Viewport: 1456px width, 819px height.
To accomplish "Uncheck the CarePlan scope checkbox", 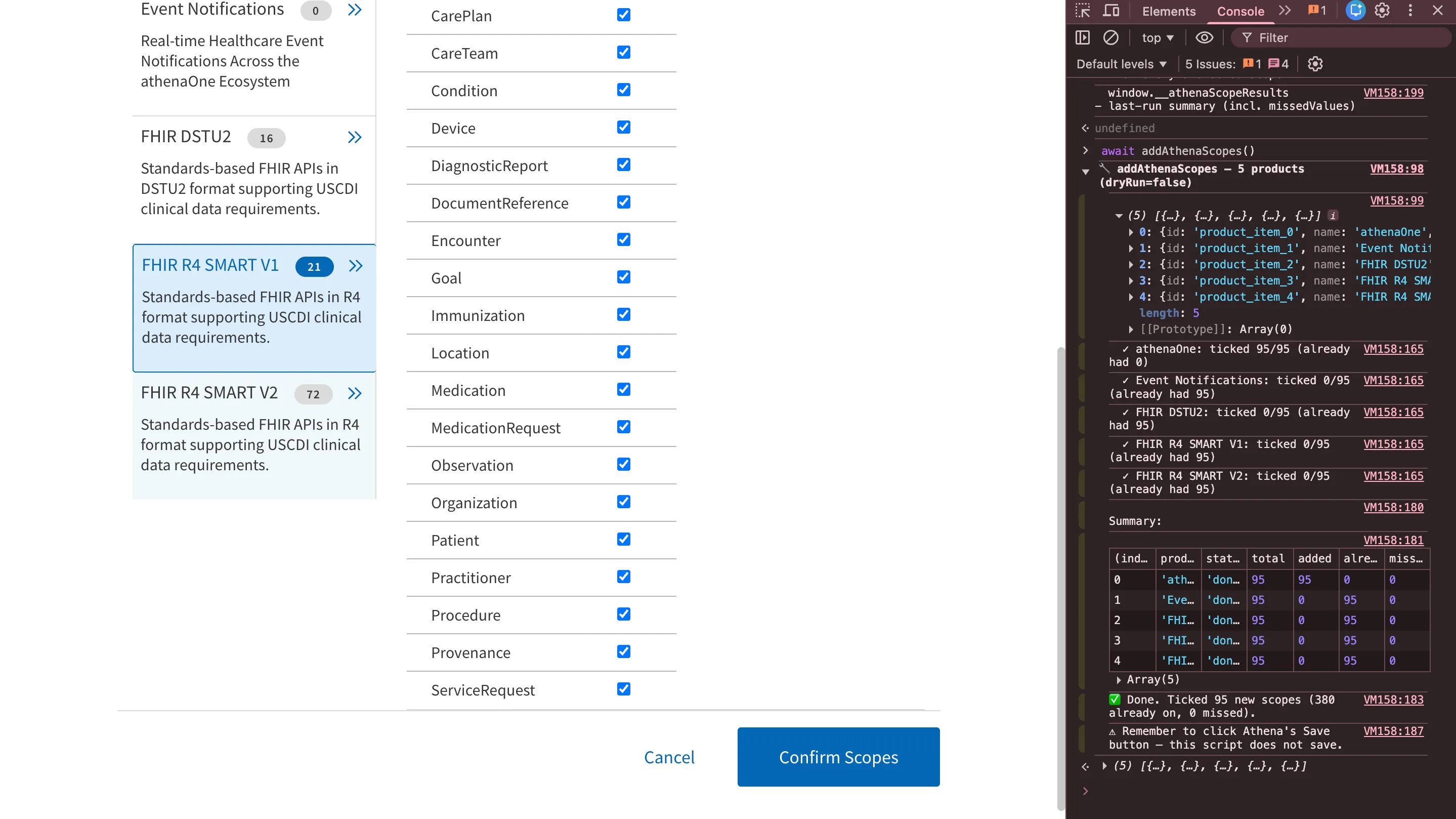I will (623, 15).
